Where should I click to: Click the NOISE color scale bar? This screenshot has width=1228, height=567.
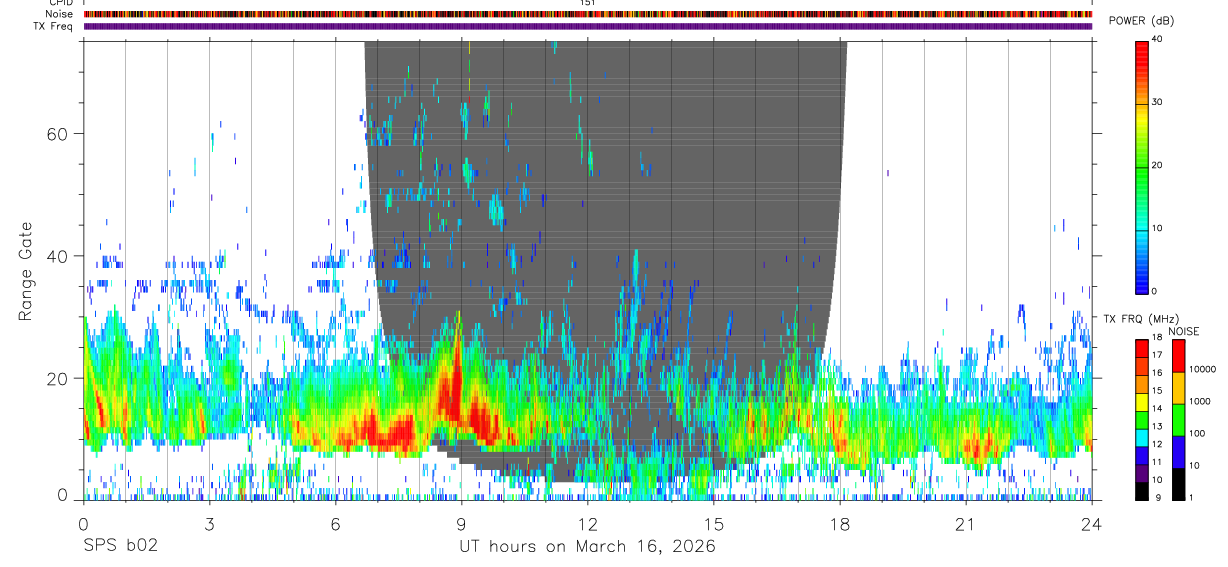(1179, 420)
